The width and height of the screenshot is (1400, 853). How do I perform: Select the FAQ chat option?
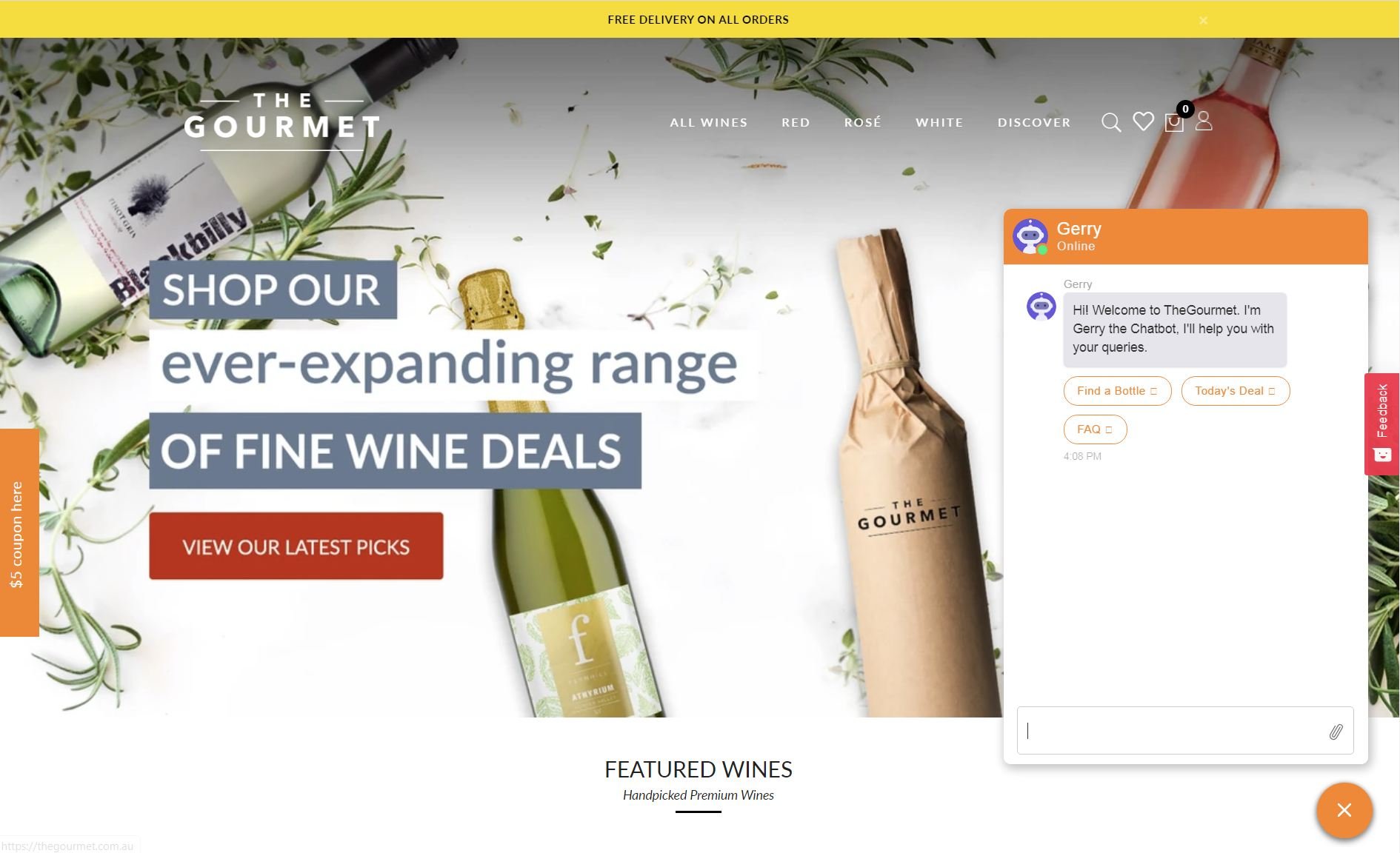[1096, 429]
